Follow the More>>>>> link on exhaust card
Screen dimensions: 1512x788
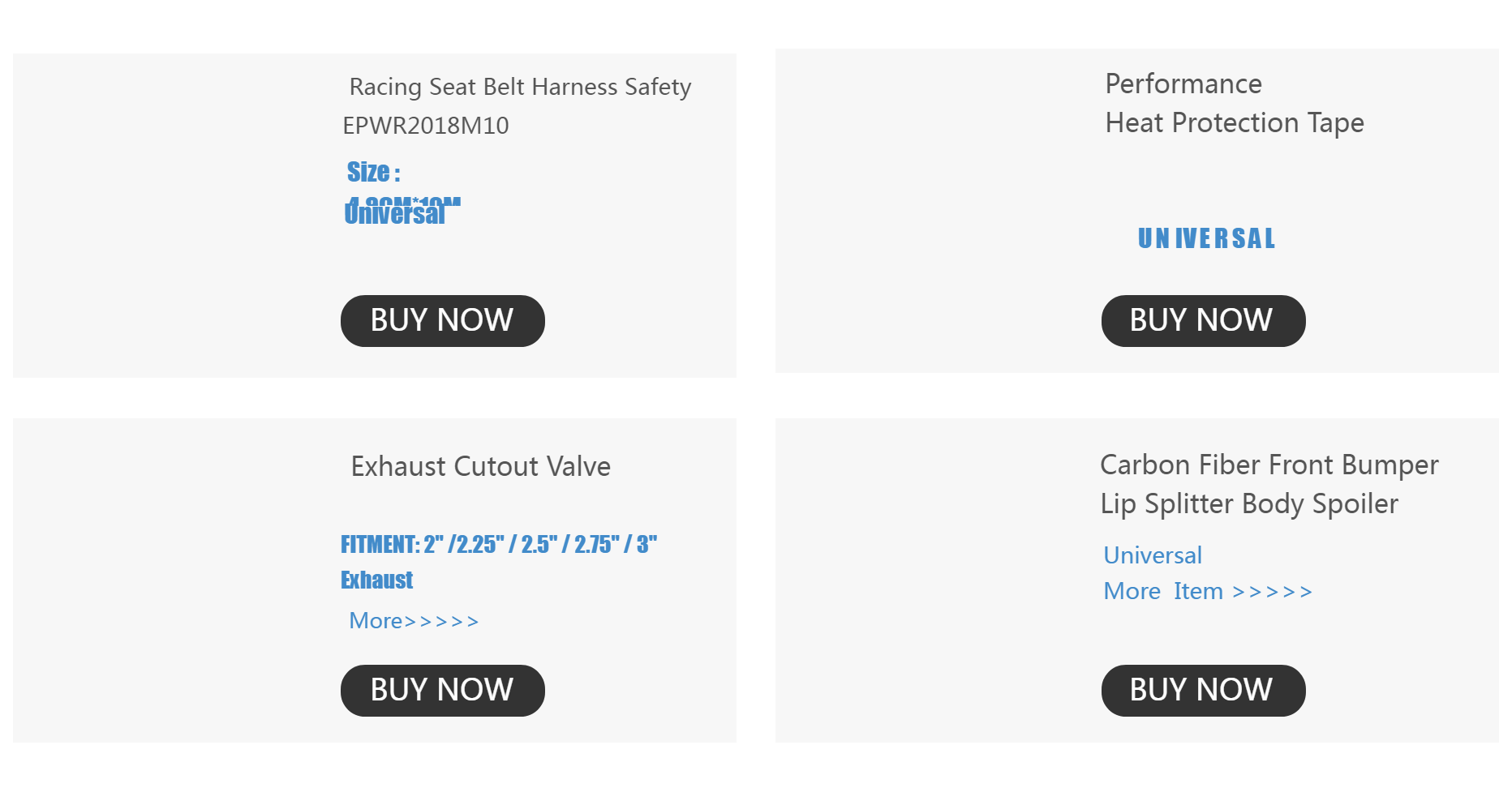coord(414,621)
